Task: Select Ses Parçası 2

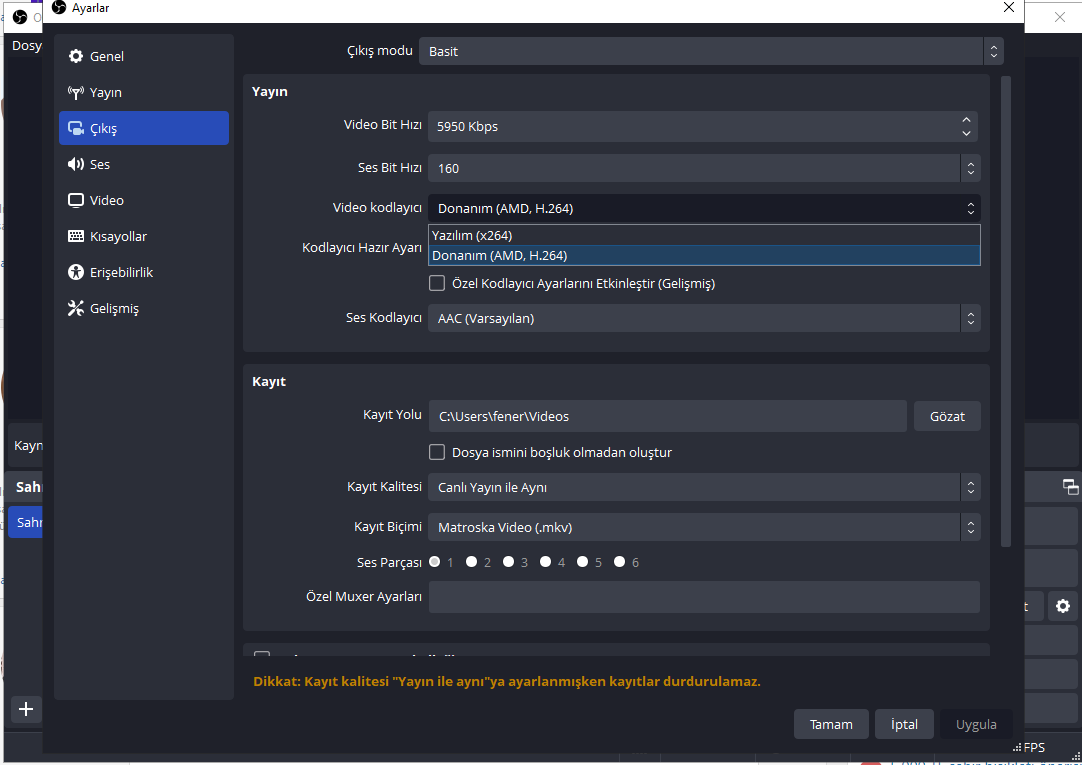Action: coord(471,562)
